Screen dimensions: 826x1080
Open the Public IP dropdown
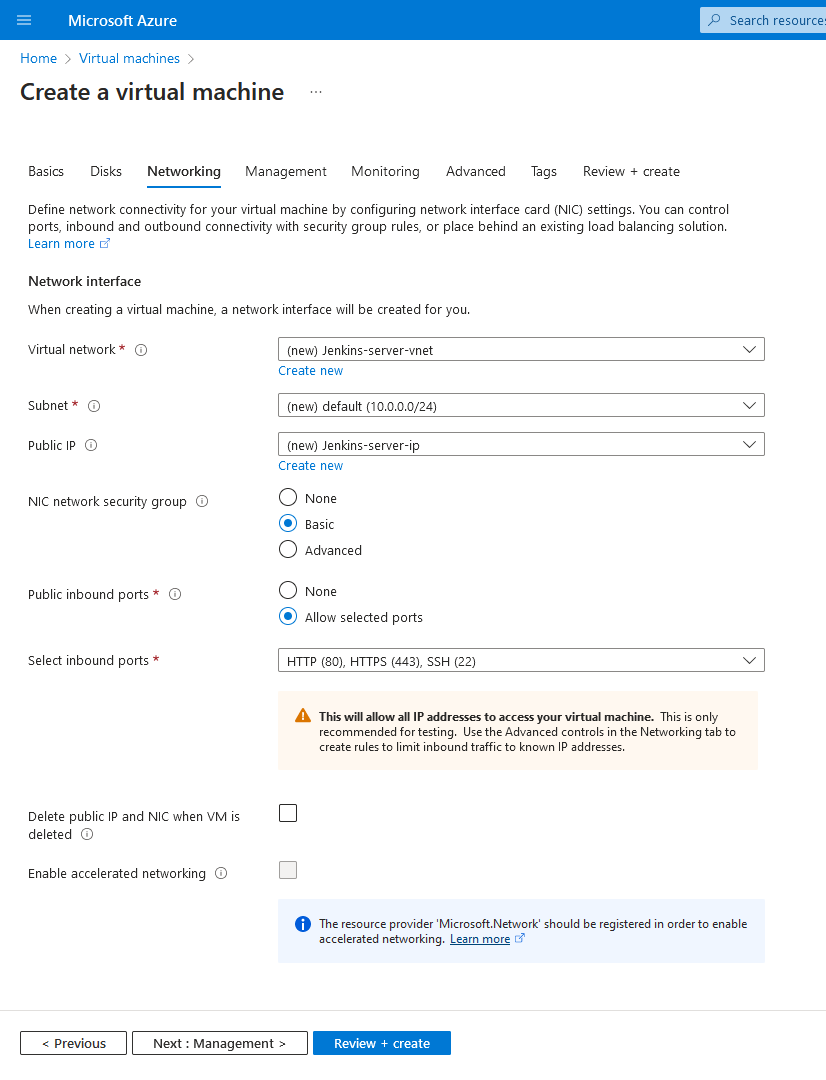point(522,444)
